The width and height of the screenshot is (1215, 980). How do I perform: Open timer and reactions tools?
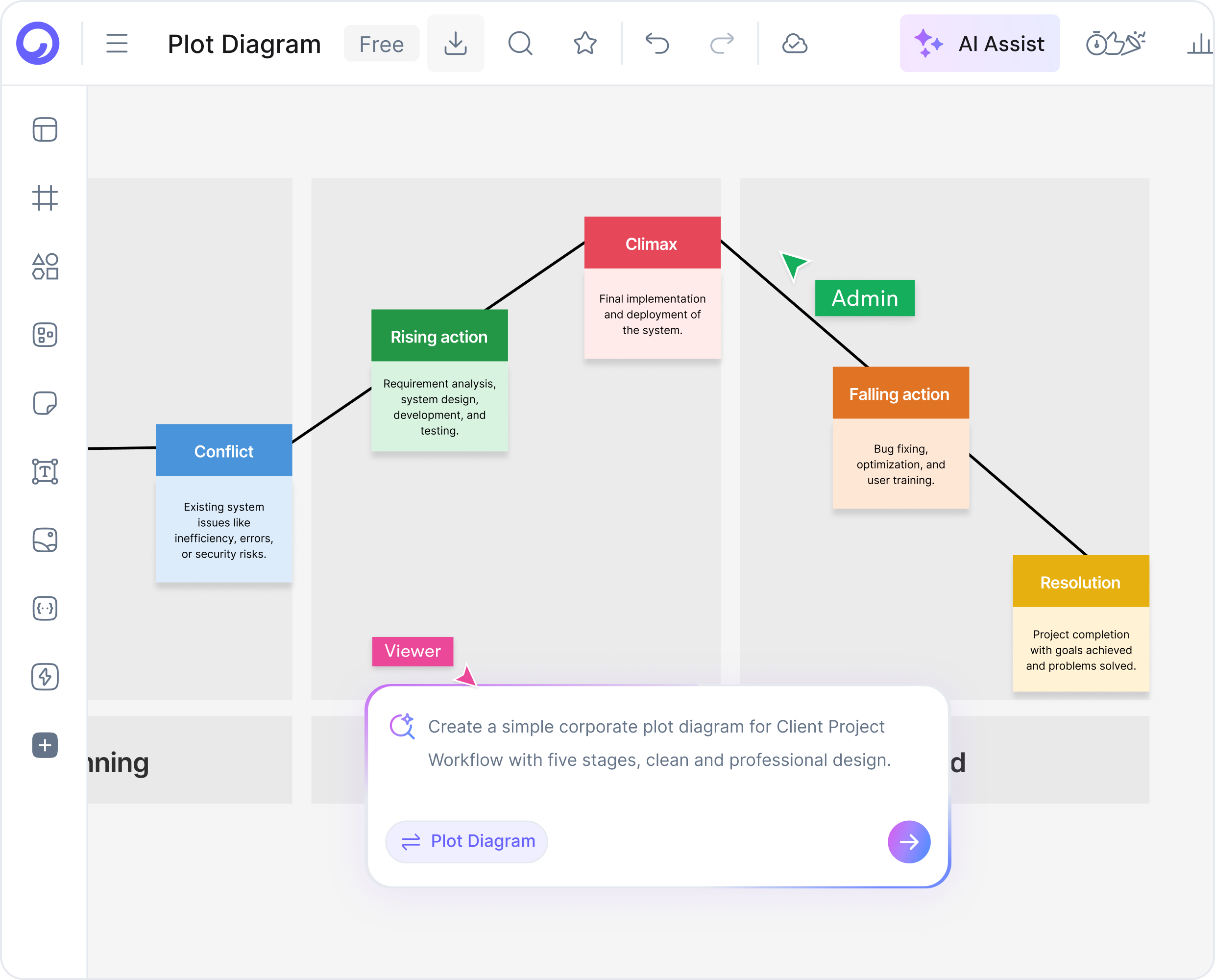pyautogui.click(x=1116, y=44)
